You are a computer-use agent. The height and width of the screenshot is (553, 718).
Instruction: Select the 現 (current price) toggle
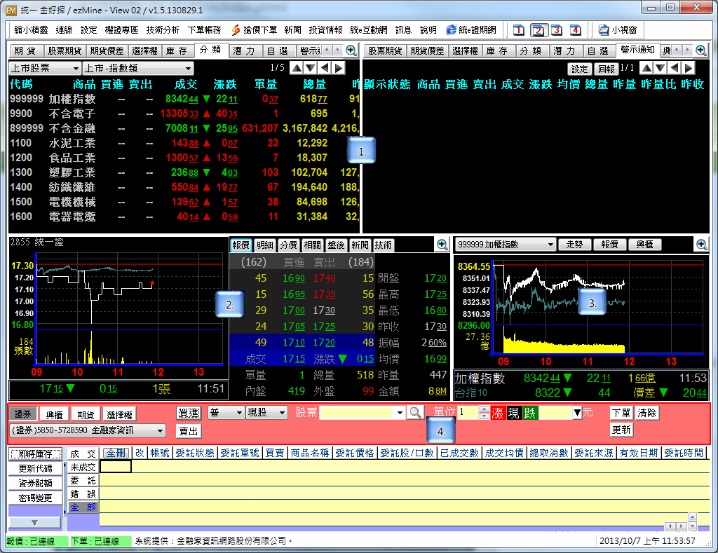(x=512, y=412)
